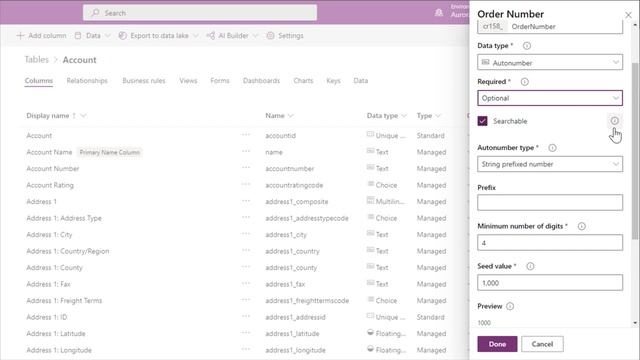The height and width of the screenshot is (360, 640).
Task: Open more options for Account Number row
Action: [245, 168]
